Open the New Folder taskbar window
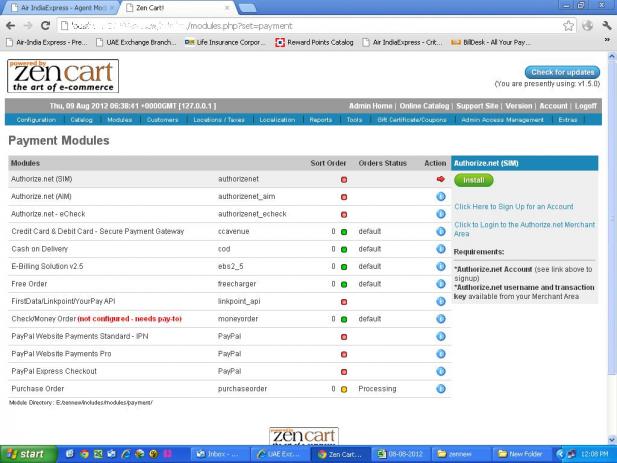617x463 pixels. (x=521, y=454)
